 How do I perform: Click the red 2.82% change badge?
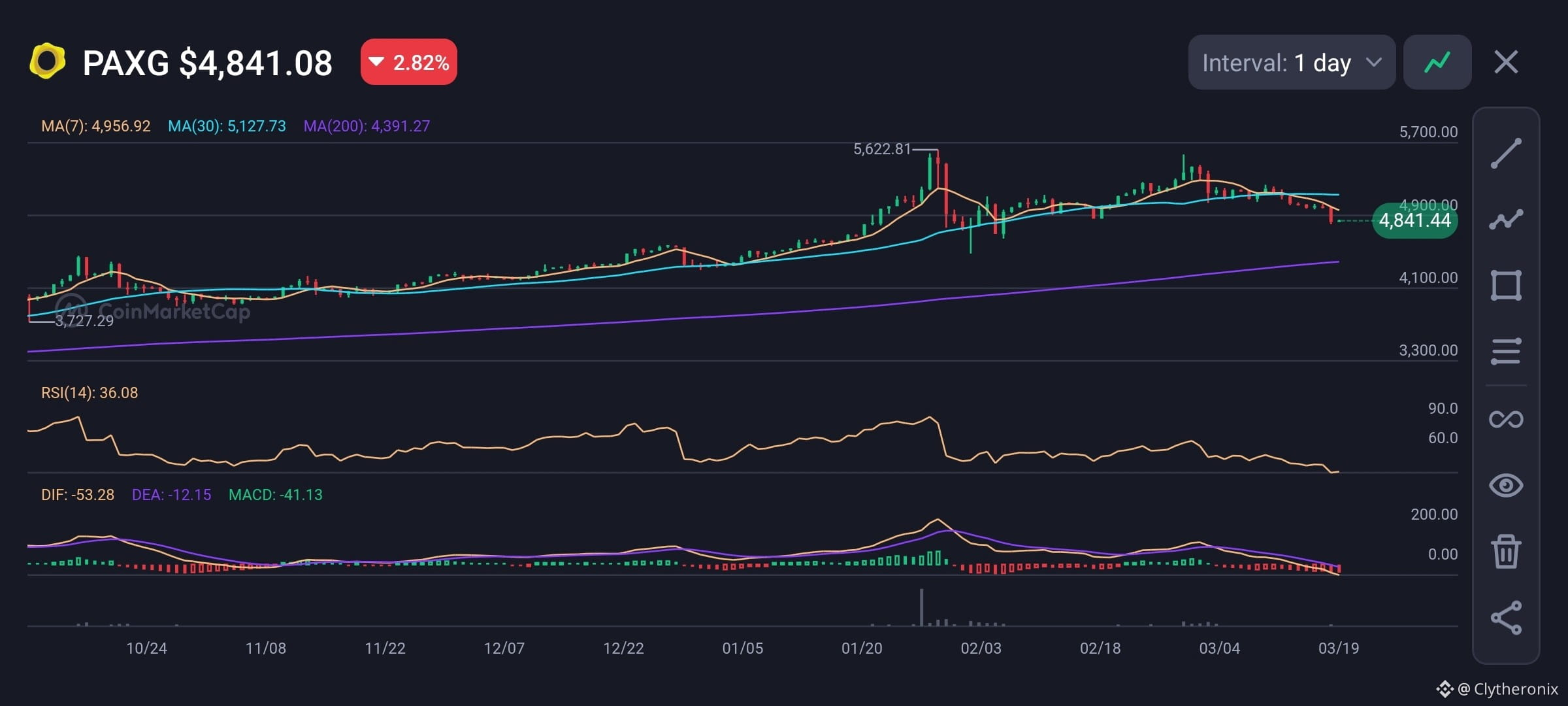coord(409,62)
